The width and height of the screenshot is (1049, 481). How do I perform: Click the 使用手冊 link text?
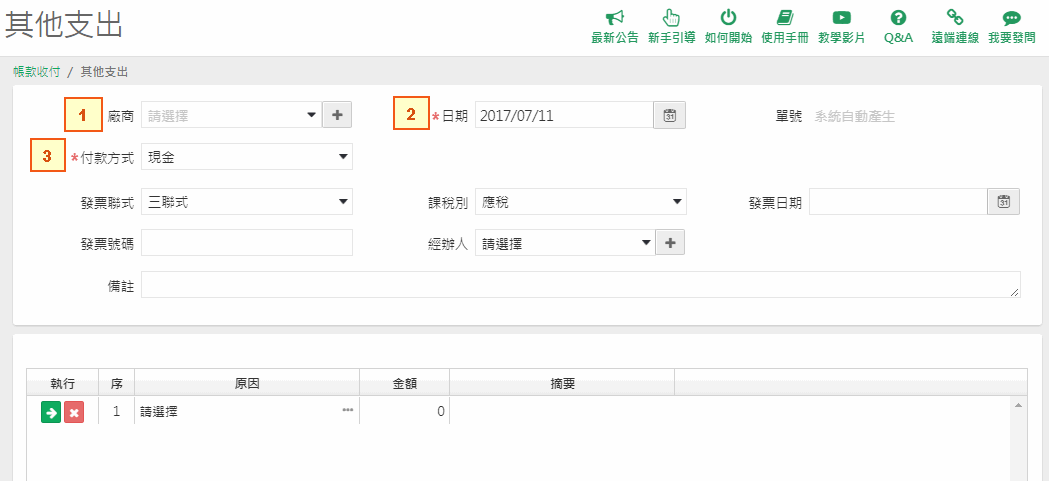coord(785,38)
